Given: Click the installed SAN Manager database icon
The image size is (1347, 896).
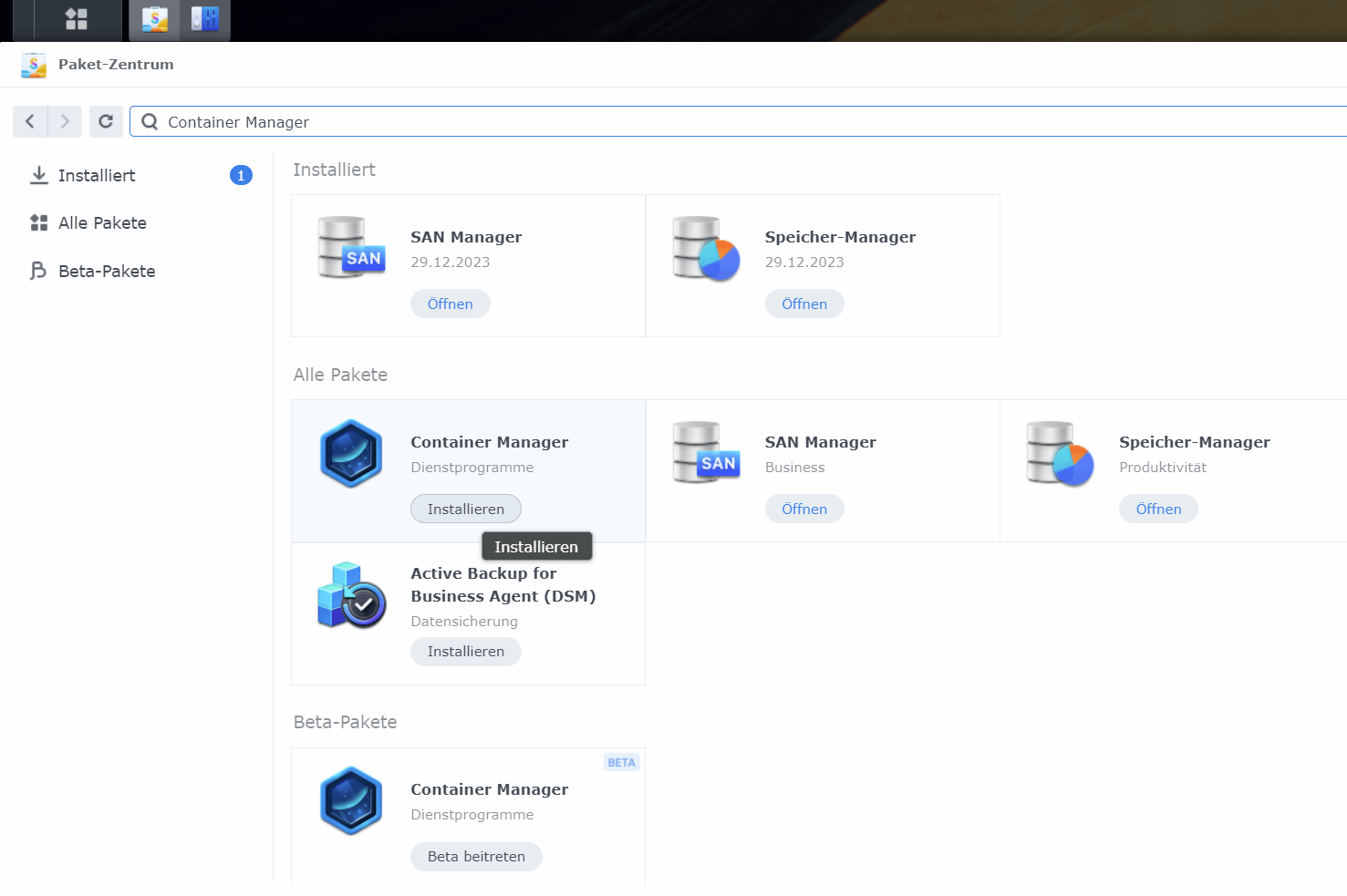Looking at the screenshot, I should click(350, 247).
